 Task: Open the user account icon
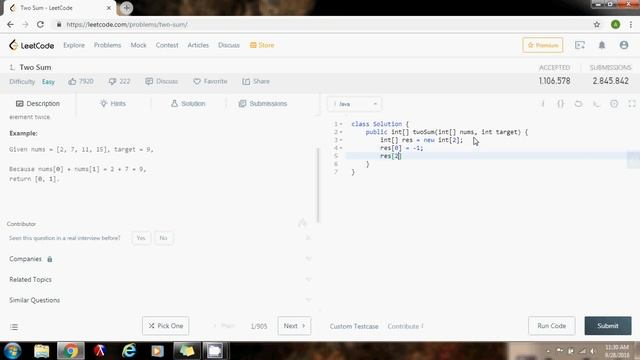click(624, 45)
